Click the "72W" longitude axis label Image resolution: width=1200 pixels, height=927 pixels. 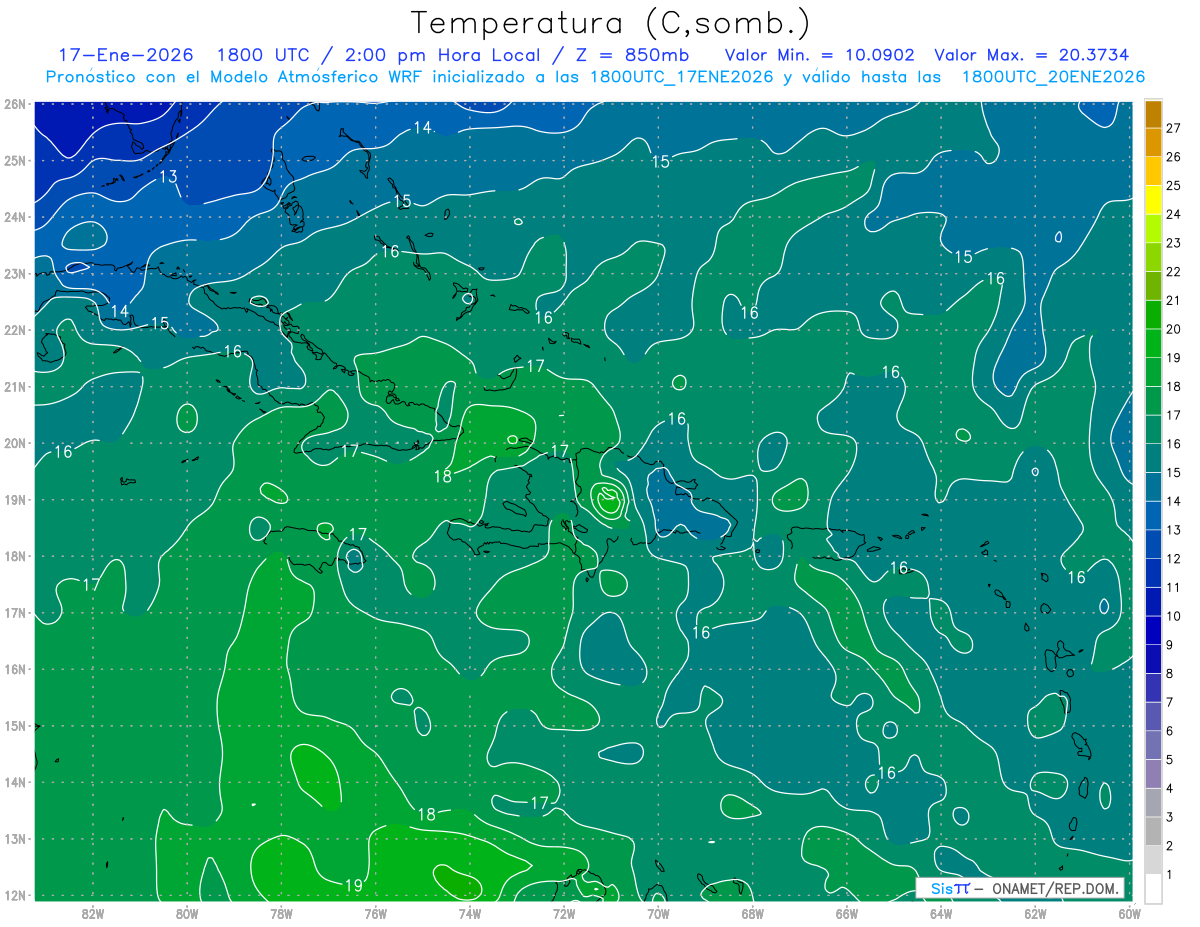tap(564, 913)
